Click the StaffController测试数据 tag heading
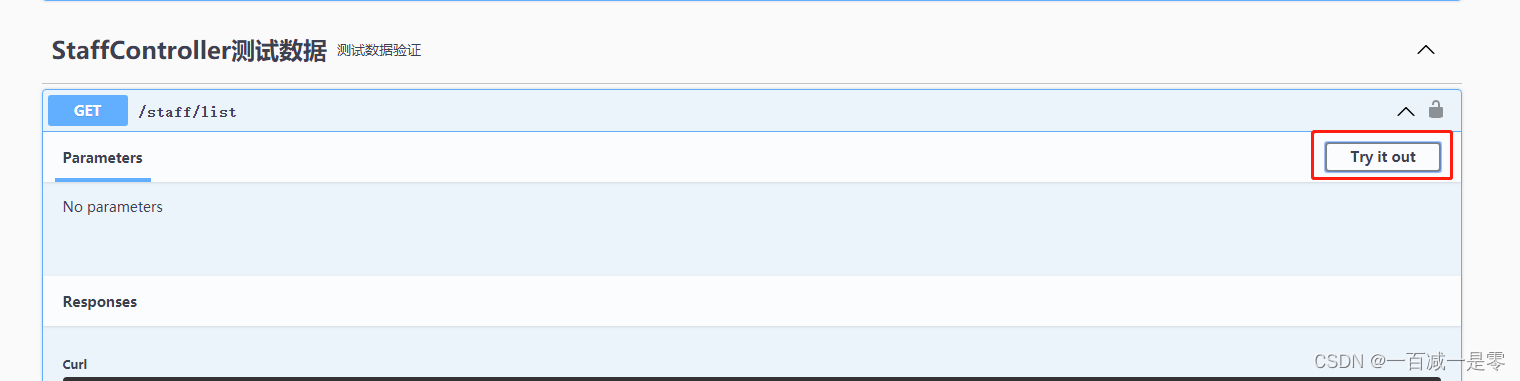Viewport: 1520px width, 381px height. (x=189, y=50)
